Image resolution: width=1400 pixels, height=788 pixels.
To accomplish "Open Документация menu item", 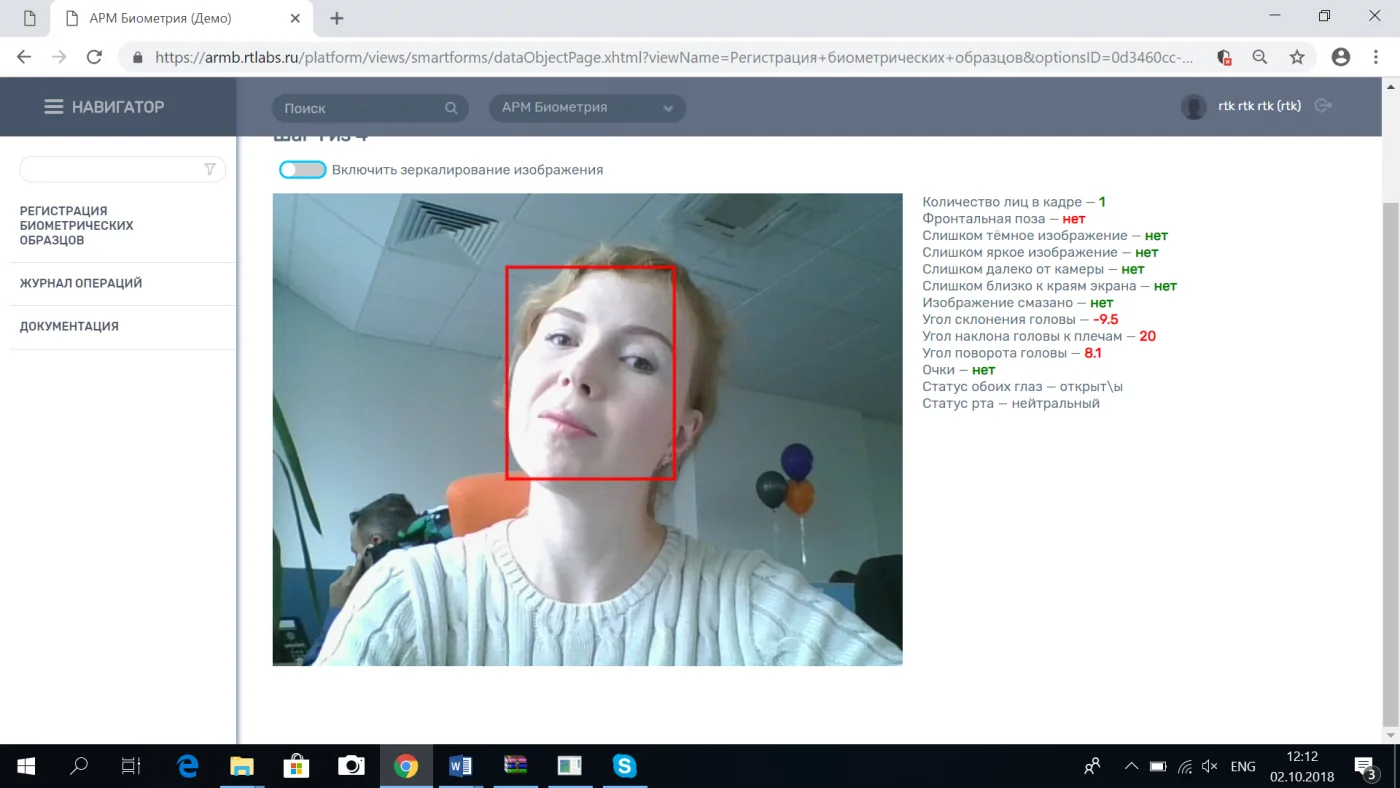I will (69, 327).
